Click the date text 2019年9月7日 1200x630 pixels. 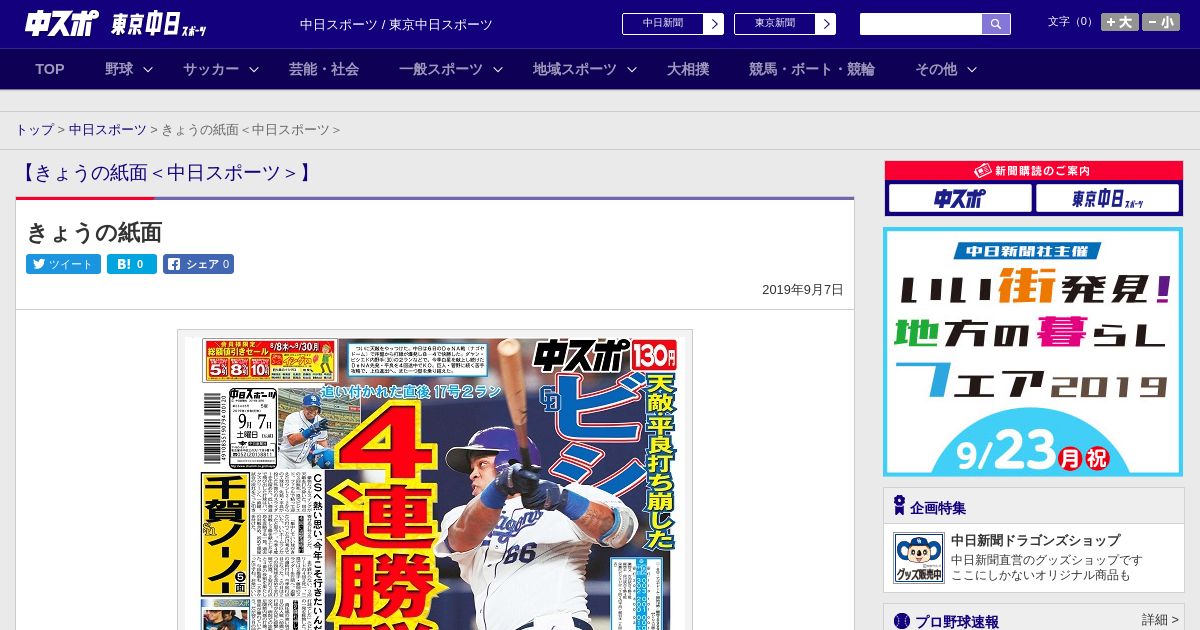pos(802,290)
